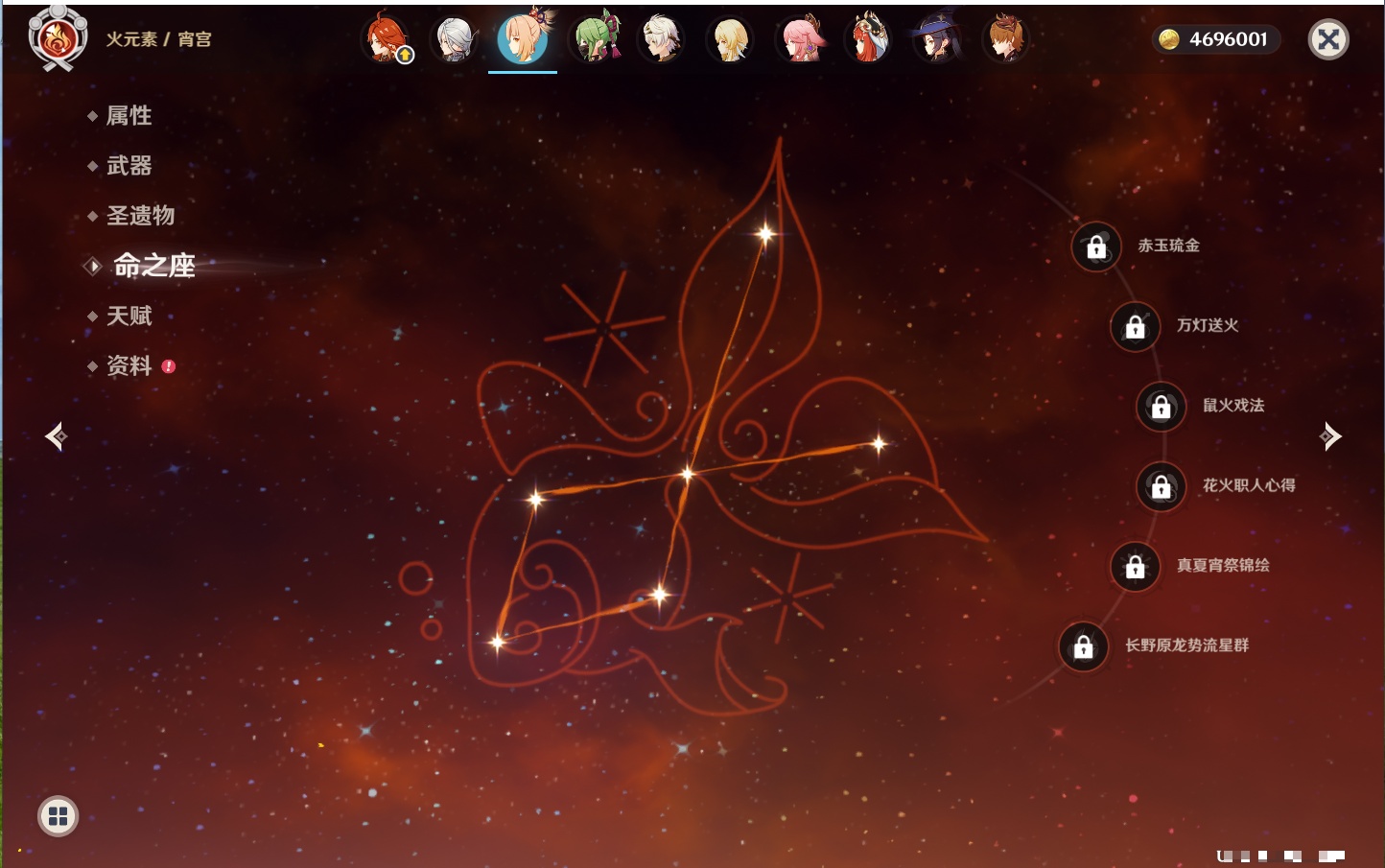Image resolution: width=1385 pixels, height=868 pixels.
Task: Open the 长野原龙势流星群 lock icon
Action: [1083, 646]
